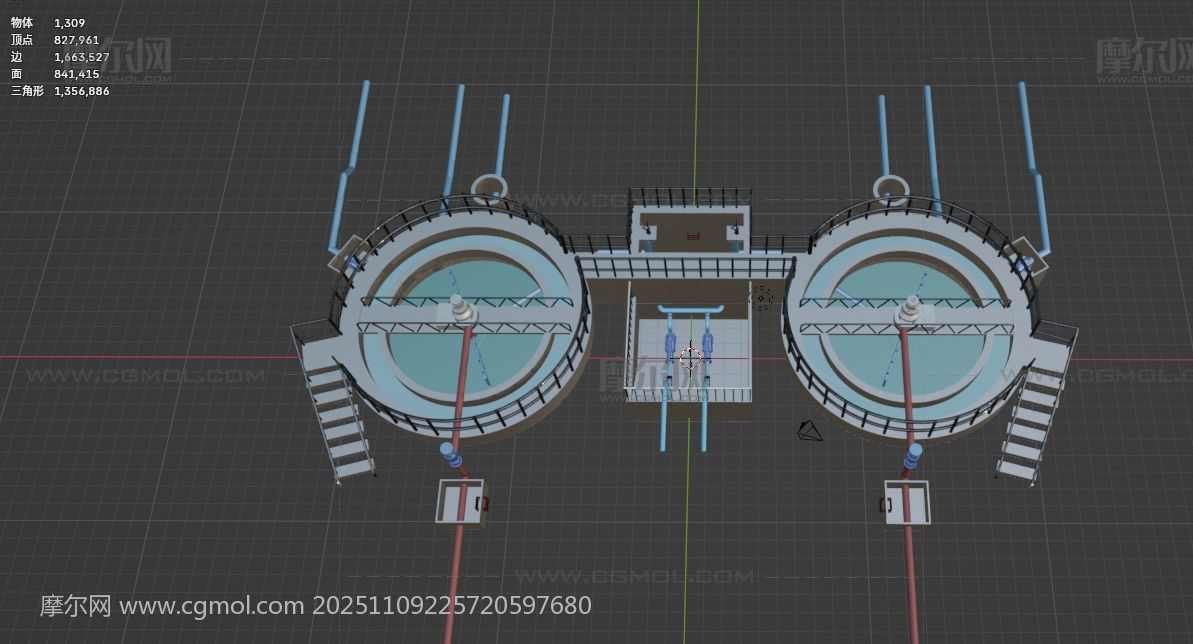Select the point light object gizmo
1193x644 pixels.
coord(761,297)
